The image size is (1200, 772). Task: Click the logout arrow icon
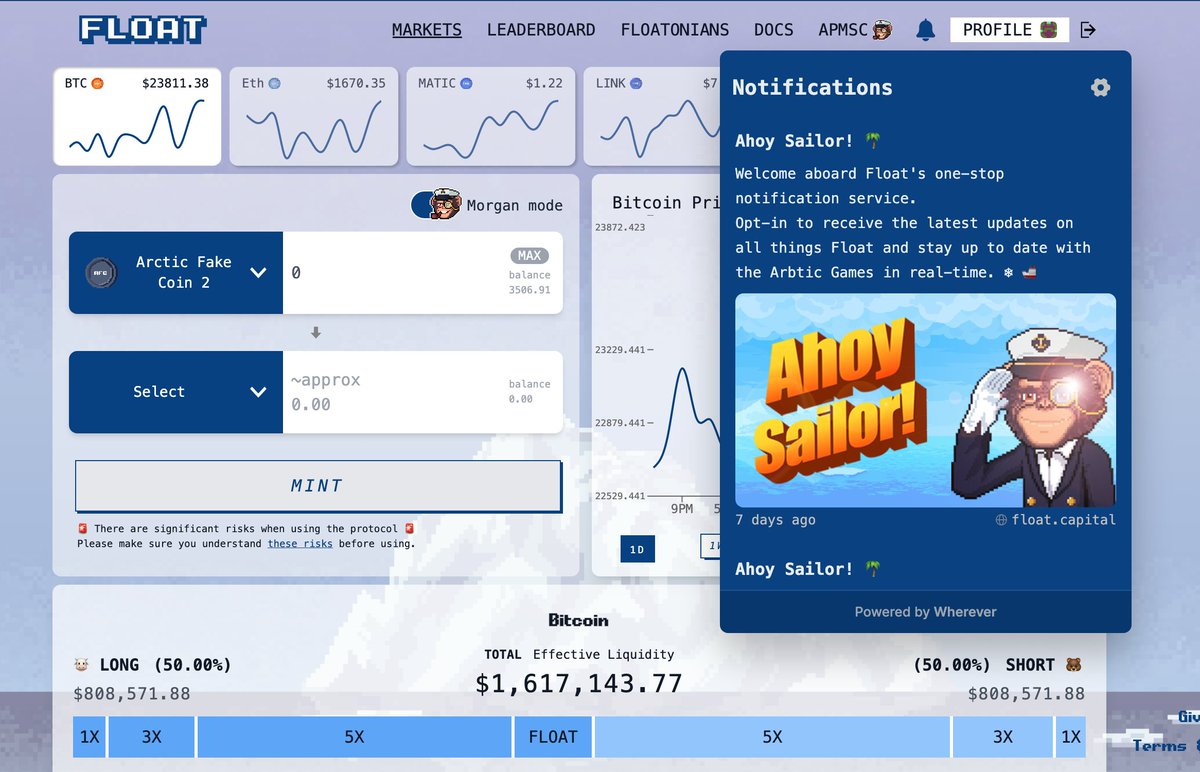pos(1089,30)
